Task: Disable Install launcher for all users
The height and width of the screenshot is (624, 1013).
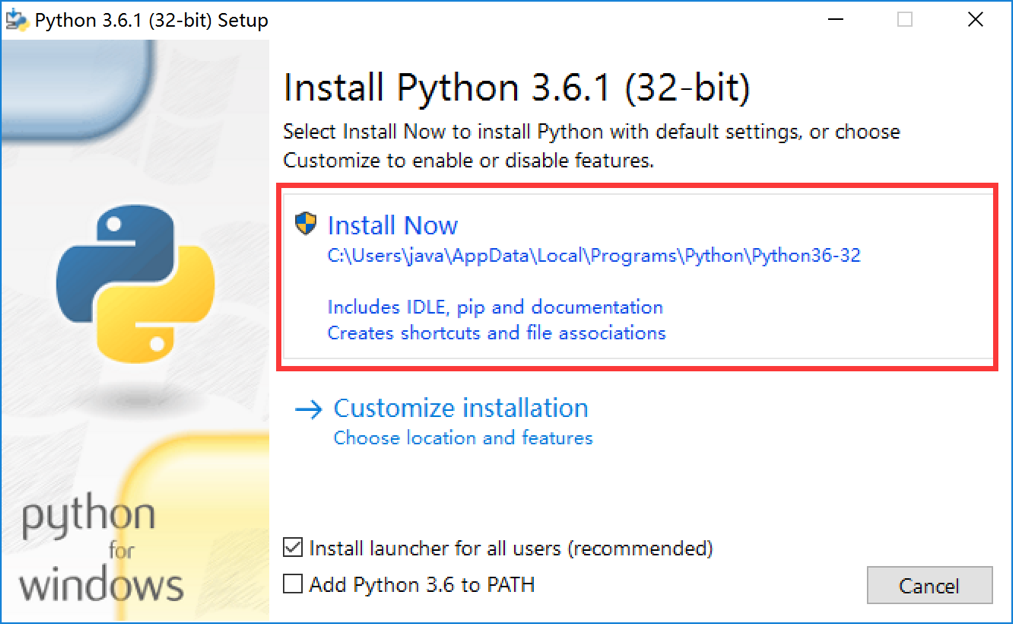Action: [293, 548]
